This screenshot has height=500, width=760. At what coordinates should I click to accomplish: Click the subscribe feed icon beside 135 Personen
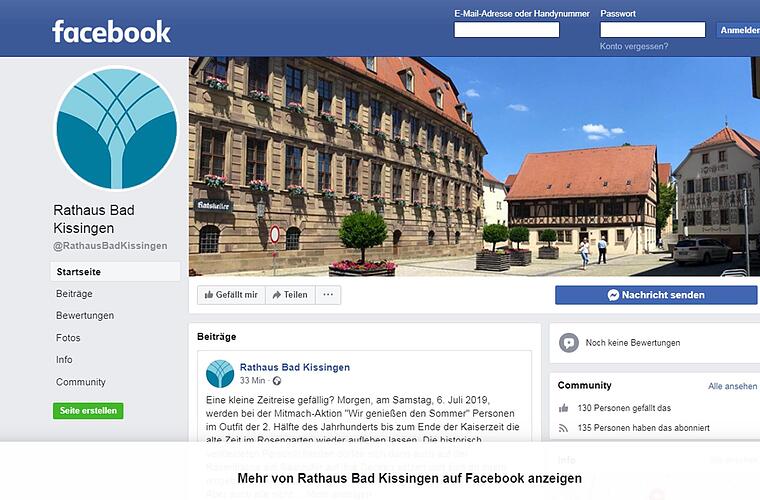tap(563, 428)
